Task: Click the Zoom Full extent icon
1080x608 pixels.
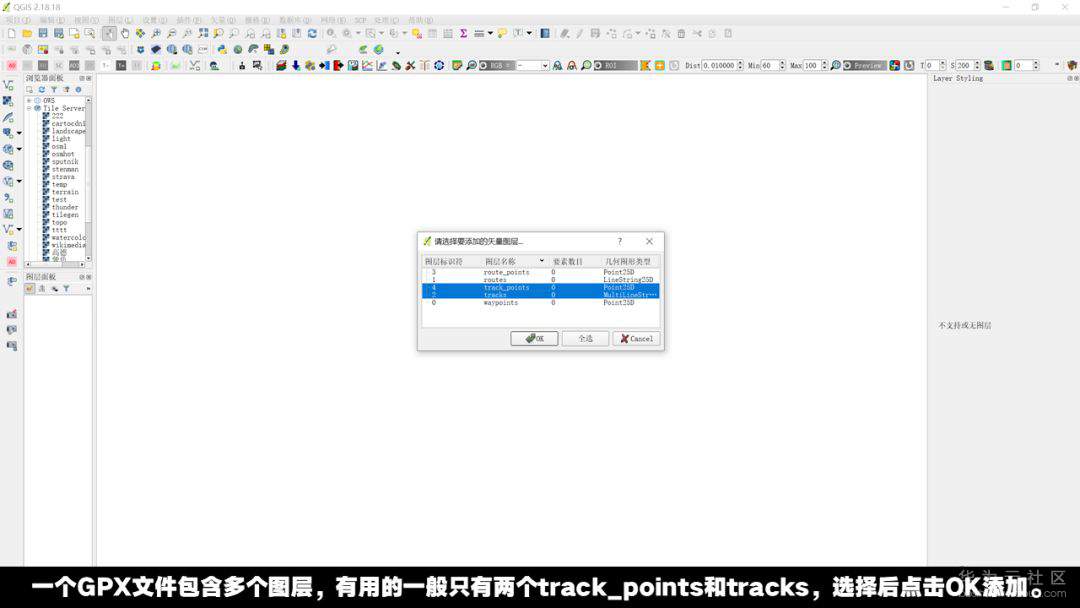Action: tap(203, 33)
